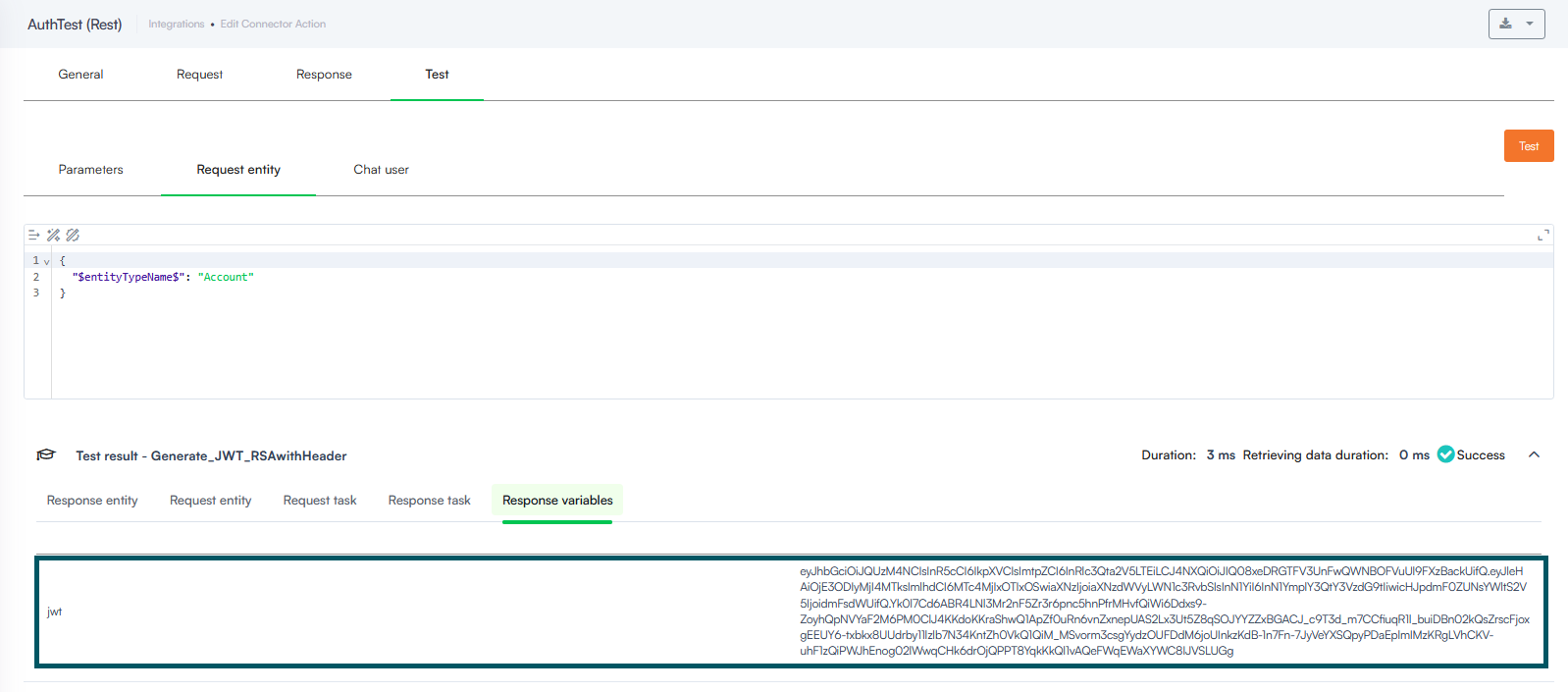Click the 0 ms retrieving duration value
Viewport: 1568px width, 692px height.
1414,454
